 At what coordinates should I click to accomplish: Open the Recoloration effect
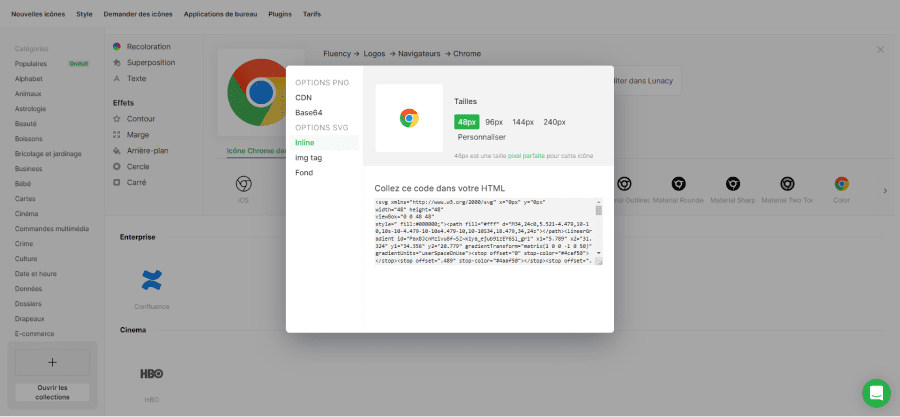tap(142, 46)
